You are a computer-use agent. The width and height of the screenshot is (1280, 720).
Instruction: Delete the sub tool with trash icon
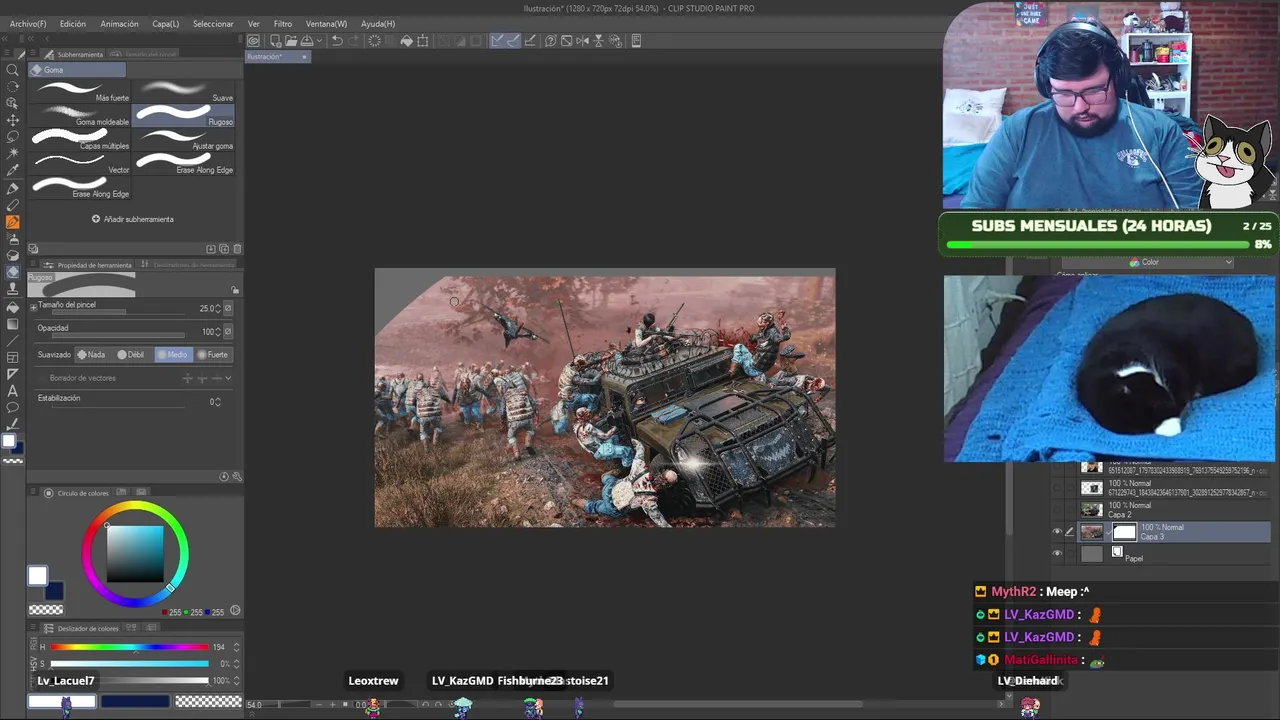coord(237,249)
